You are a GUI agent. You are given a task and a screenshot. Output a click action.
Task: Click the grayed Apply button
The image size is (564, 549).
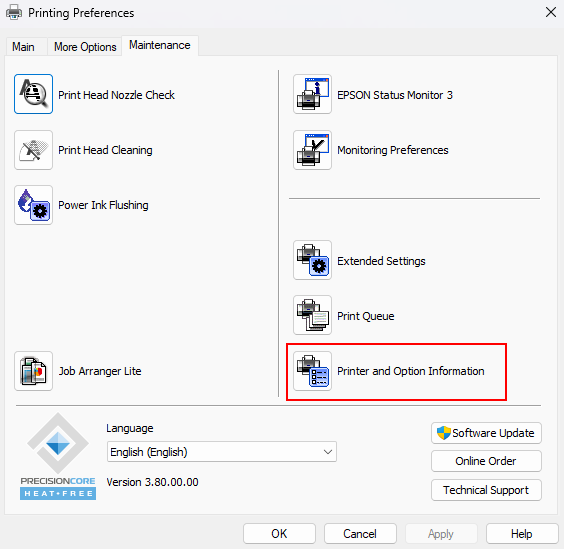(x=441, y=534)
